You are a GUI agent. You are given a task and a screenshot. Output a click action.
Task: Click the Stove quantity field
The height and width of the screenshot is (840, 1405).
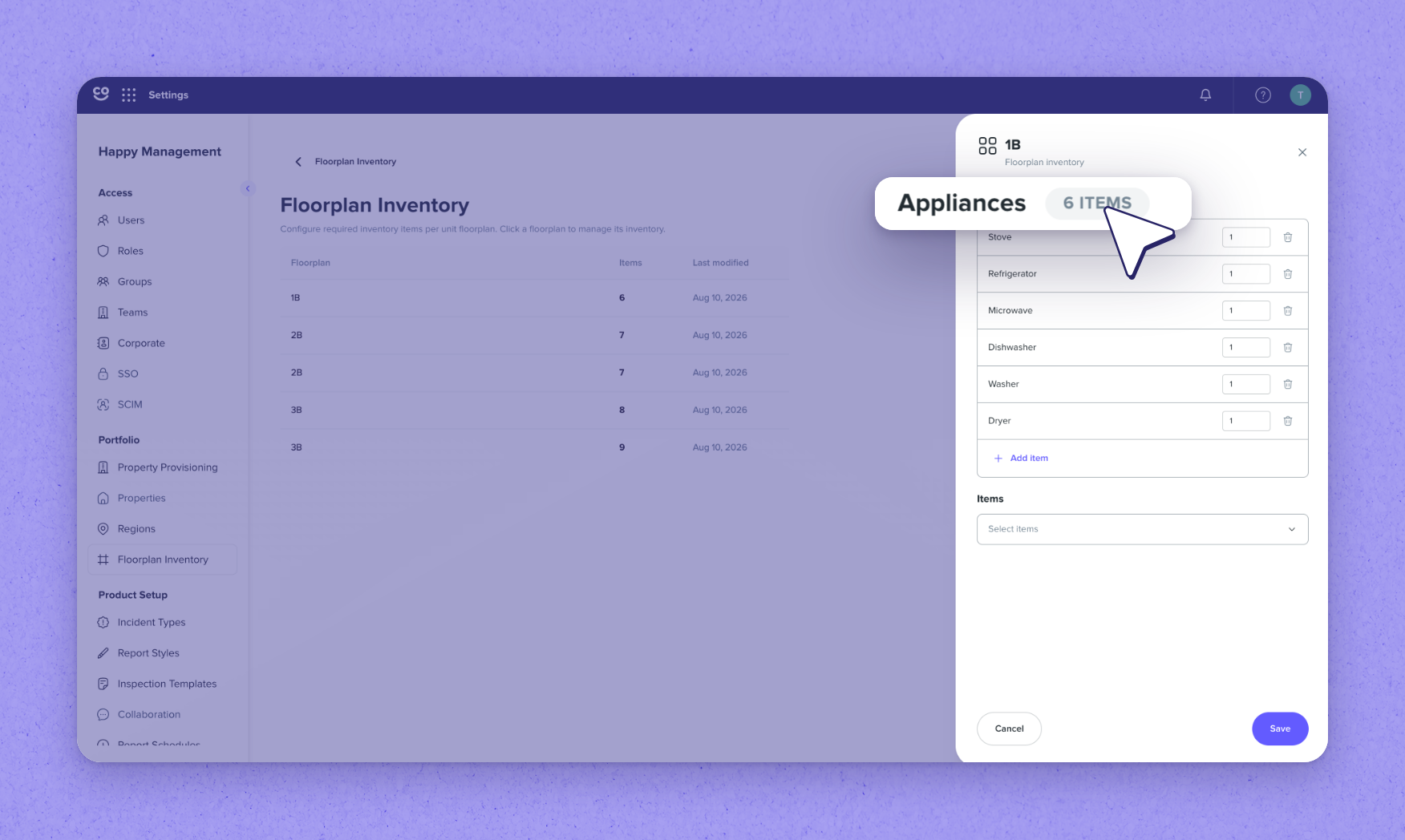point(1245,237)
